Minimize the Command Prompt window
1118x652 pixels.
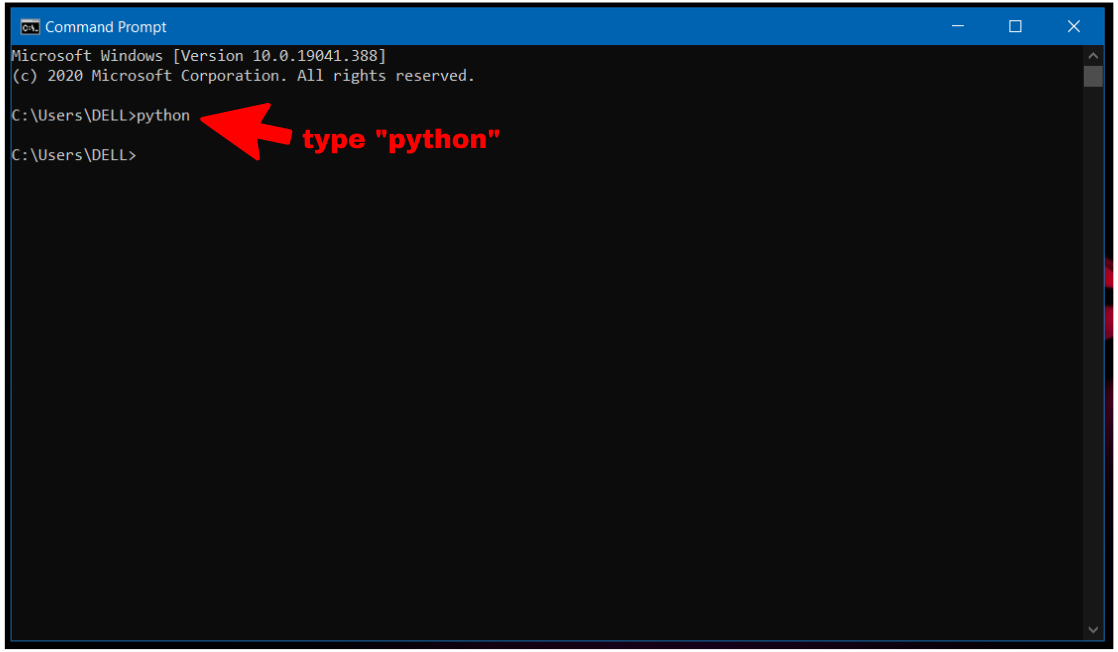(958, 26)
